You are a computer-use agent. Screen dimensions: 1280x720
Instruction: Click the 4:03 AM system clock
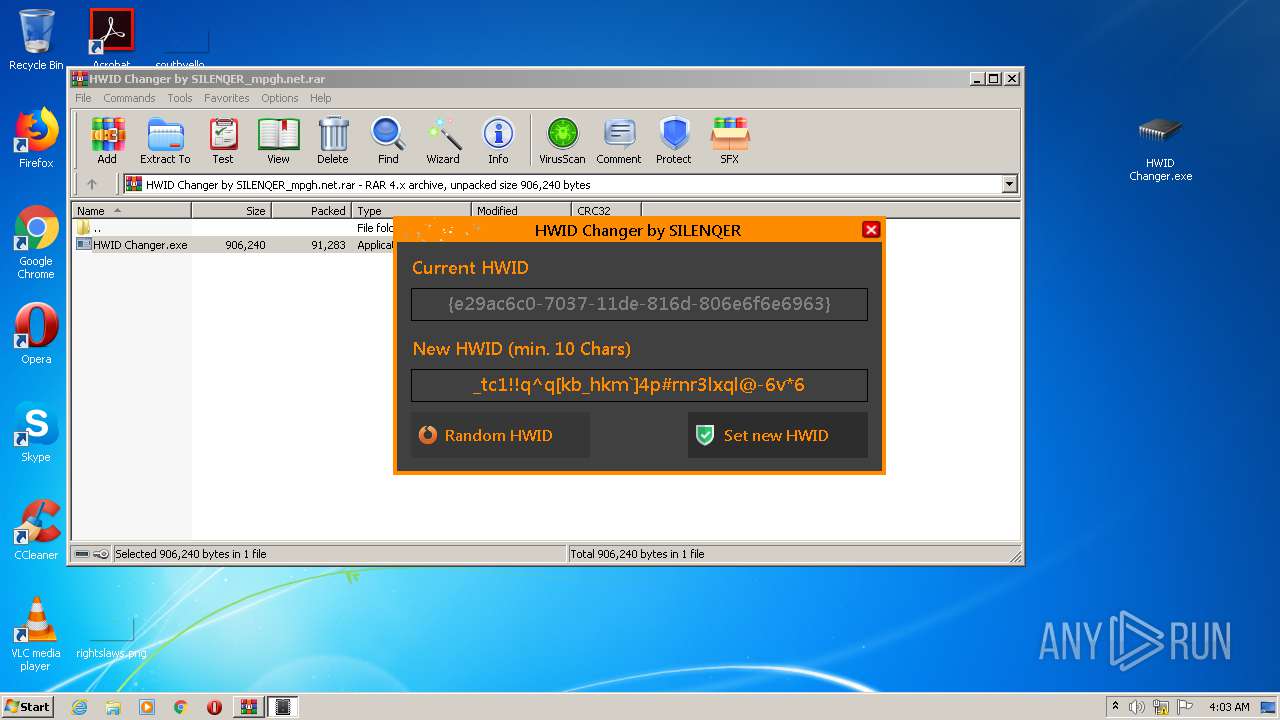[x=1229, y=707]
